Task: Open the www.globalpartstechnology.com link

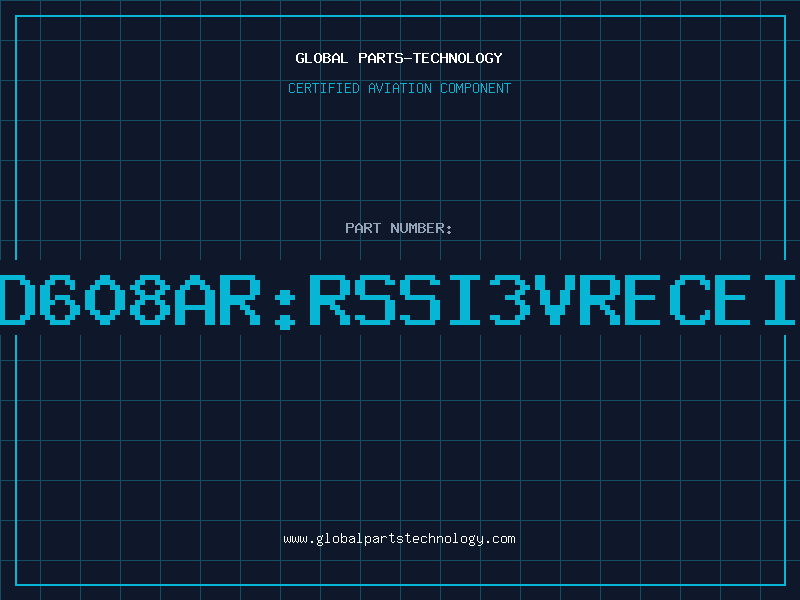Action: [x=399, y=539]
